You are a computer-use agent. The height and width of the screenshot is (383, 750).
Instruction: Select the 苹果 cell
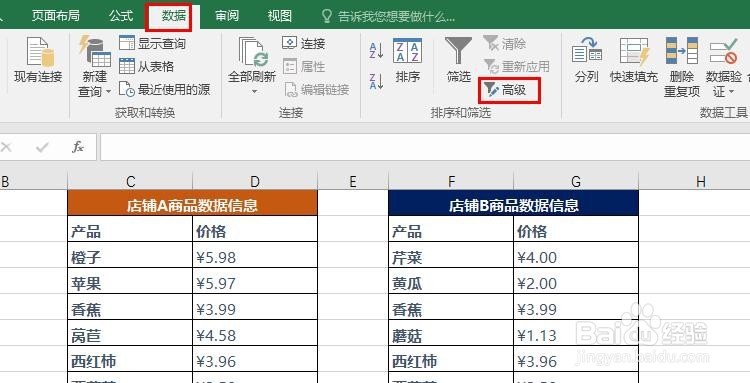[x=130, y=281]
